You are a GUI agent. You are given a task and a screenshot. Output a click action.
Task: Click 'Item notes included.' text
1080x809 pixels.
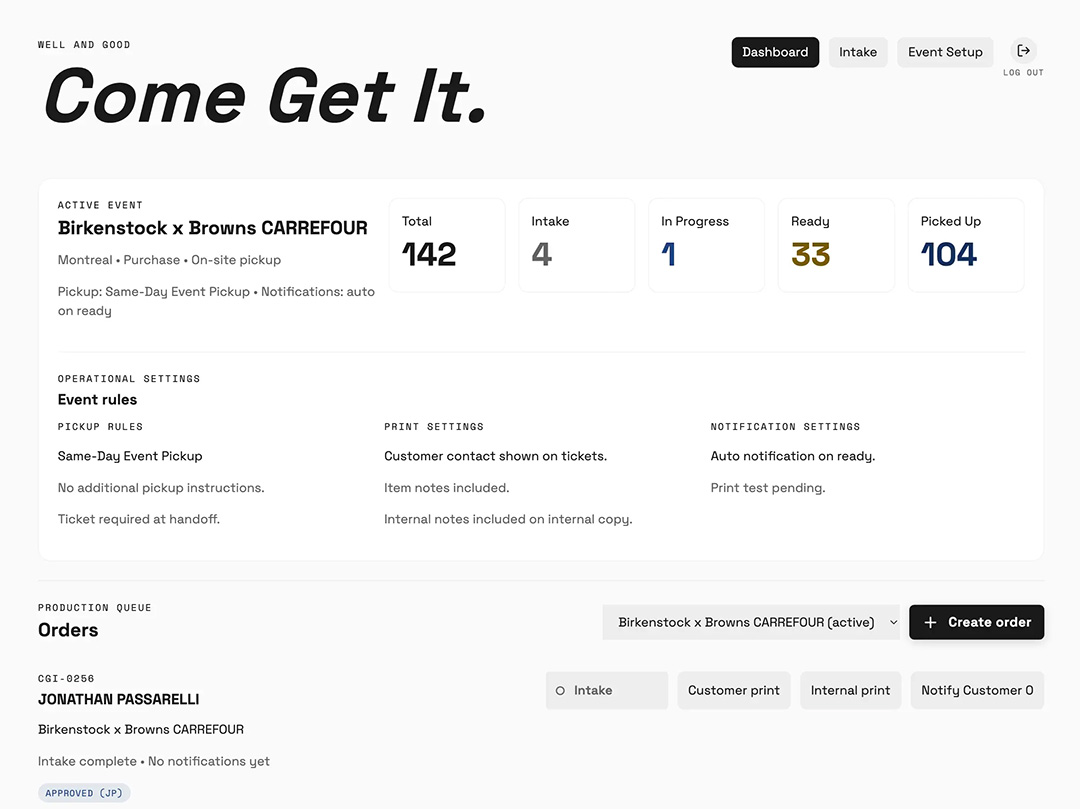446,488
